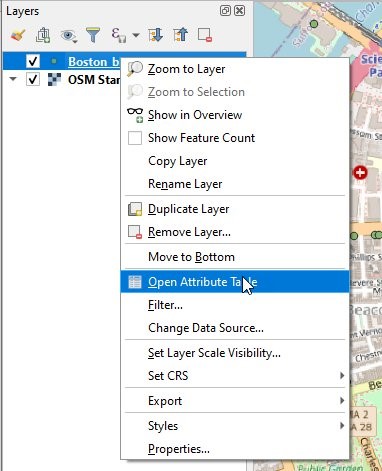Choose Zoom to Layer
The height and width of the screenshot is (471, 382).
[235, 69]
